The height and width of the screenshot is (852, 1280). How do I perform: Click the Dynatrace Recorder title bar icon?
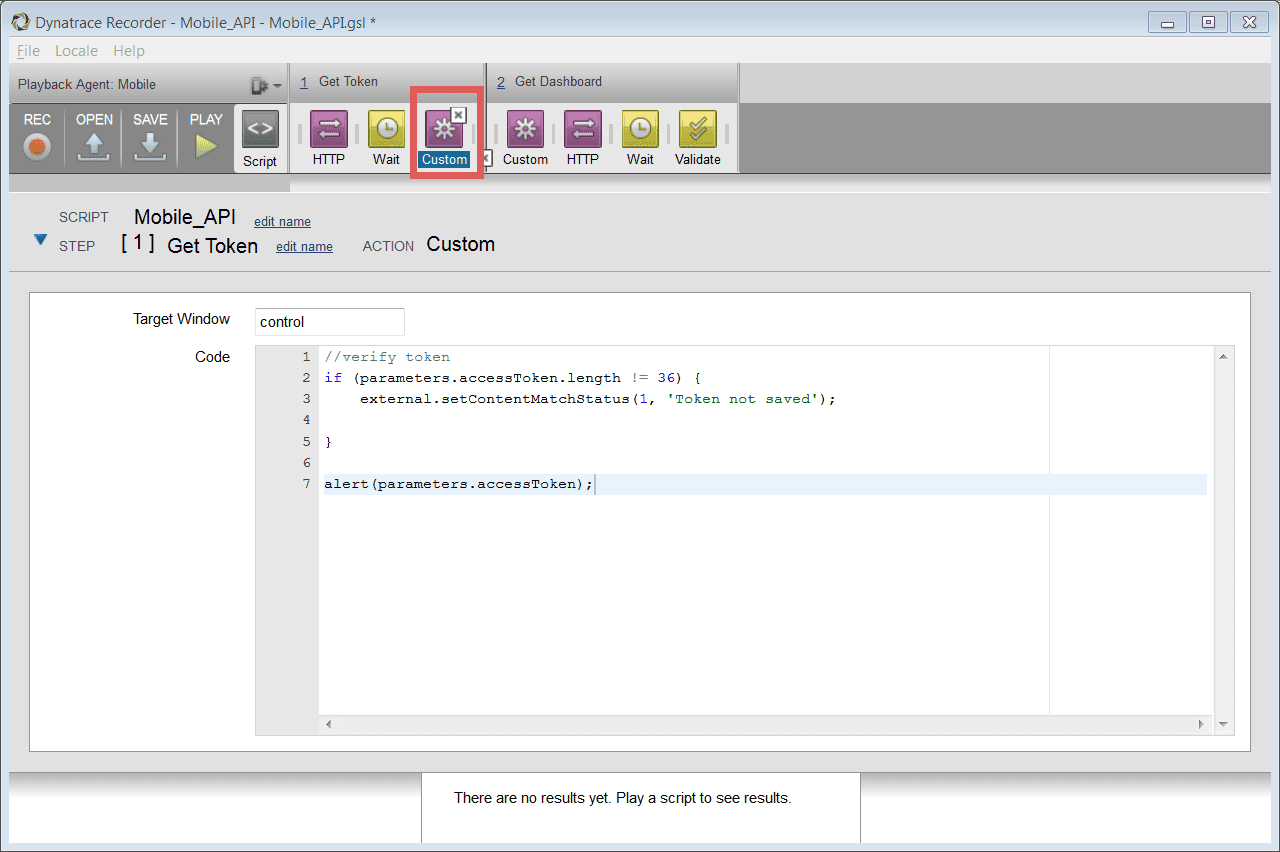click(x=20, y=21)
